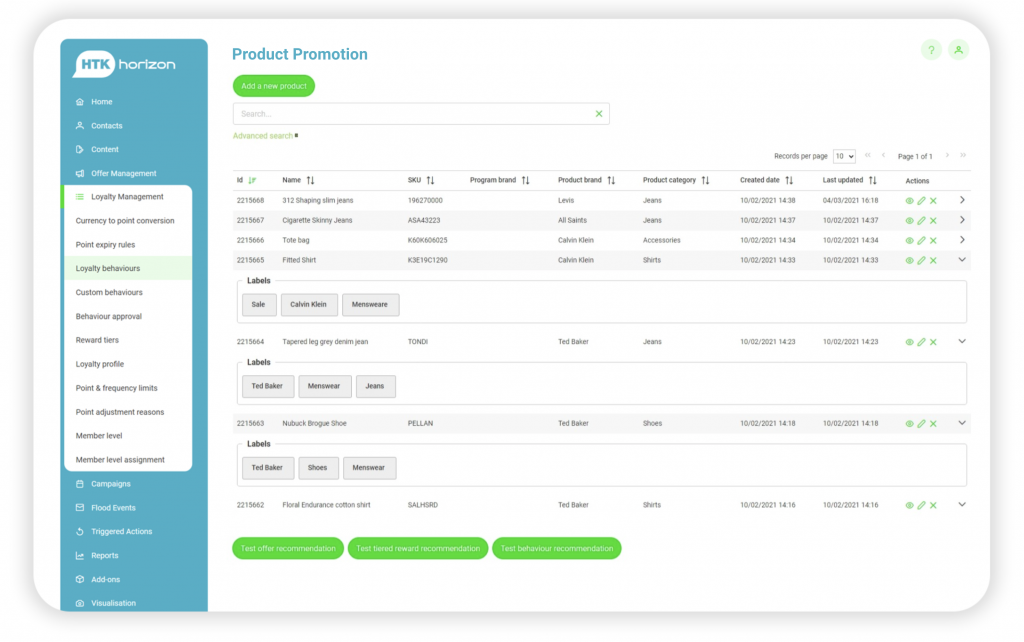The height and width of the screenshot is (642, 1024).
Task: Open Campaigns in the sidebar
Action: tap(110, 484)
